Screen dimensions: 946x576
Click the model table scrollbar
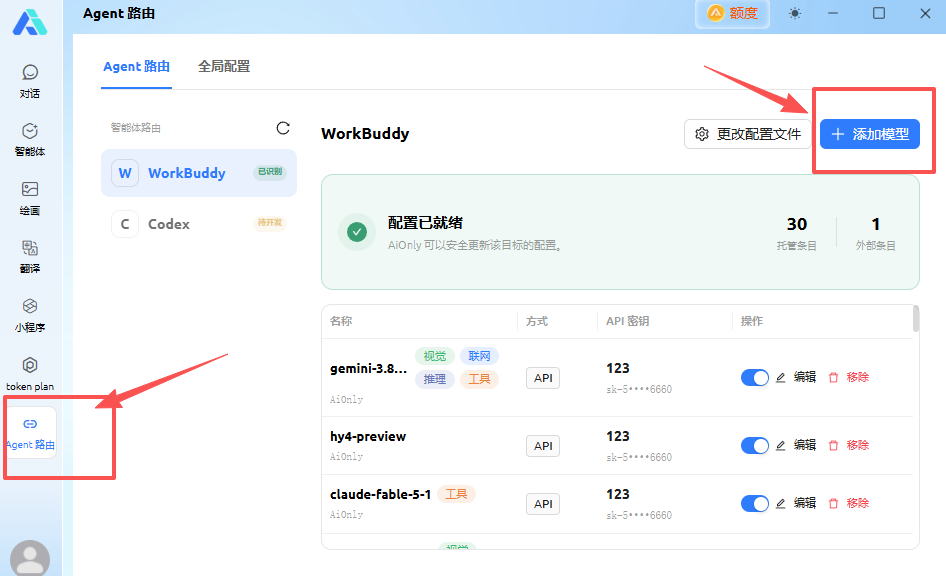[916, 318]
